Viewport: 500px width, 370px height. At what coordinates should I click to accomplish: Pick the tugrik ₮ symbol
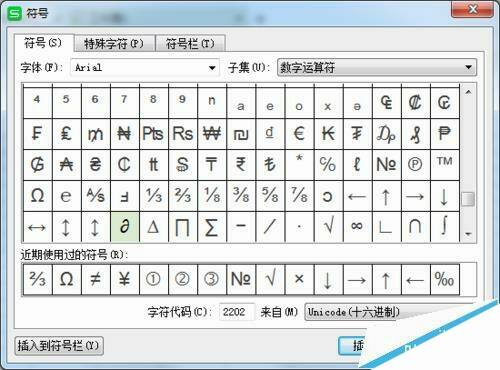pyautogui.click(x=357, y=134)
